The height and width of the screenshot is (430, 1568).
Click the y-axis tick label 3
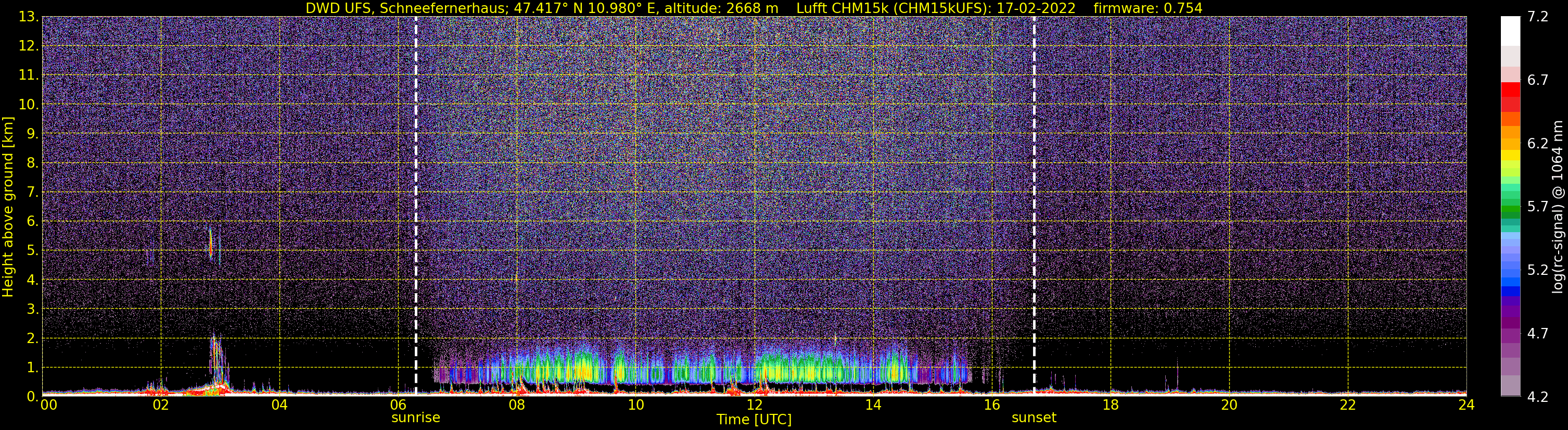(32, 309)
